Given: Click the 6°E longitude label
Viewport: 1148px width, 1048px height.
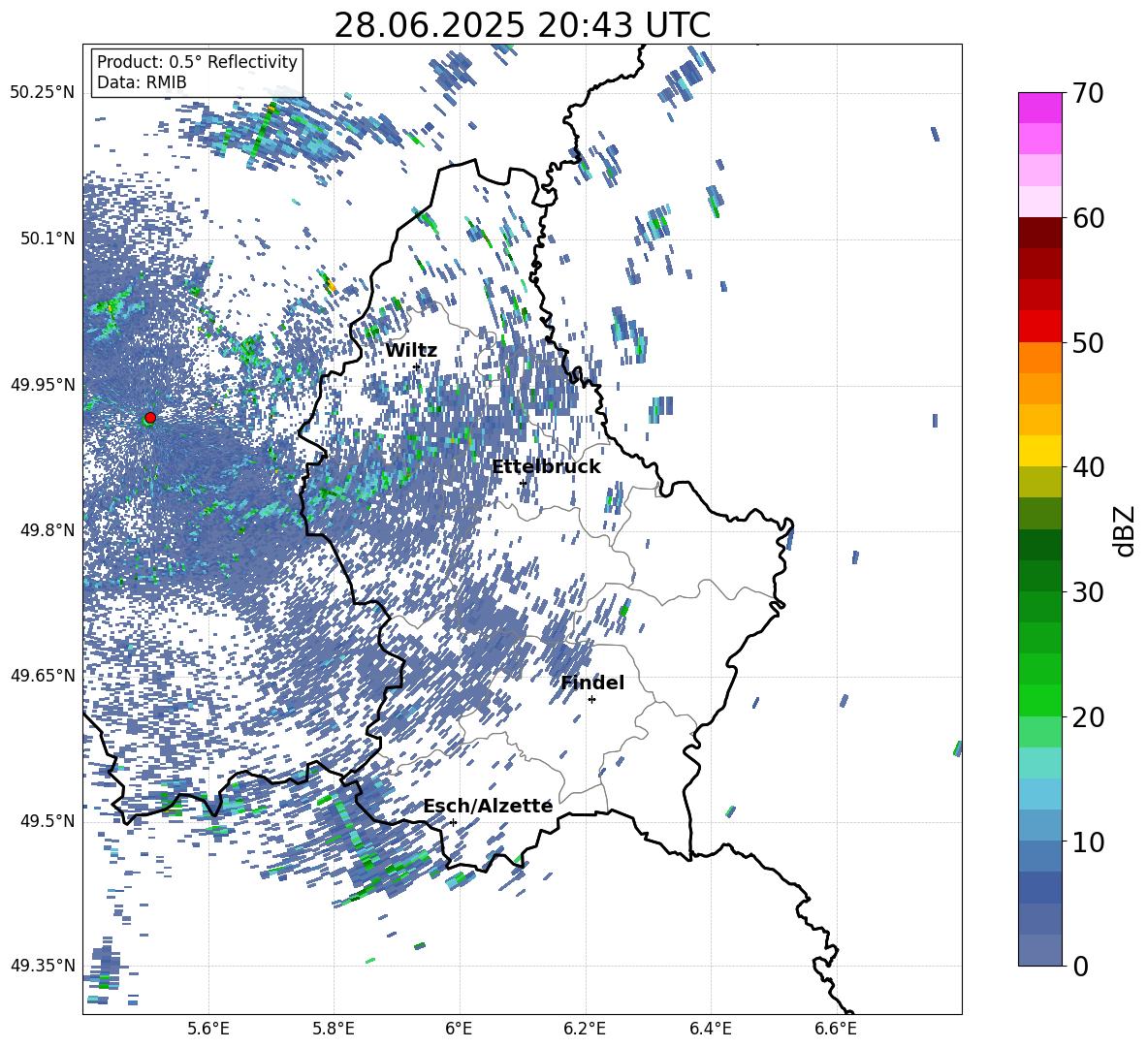Looking at the screenshot, I should click(x=459, y=1029).
